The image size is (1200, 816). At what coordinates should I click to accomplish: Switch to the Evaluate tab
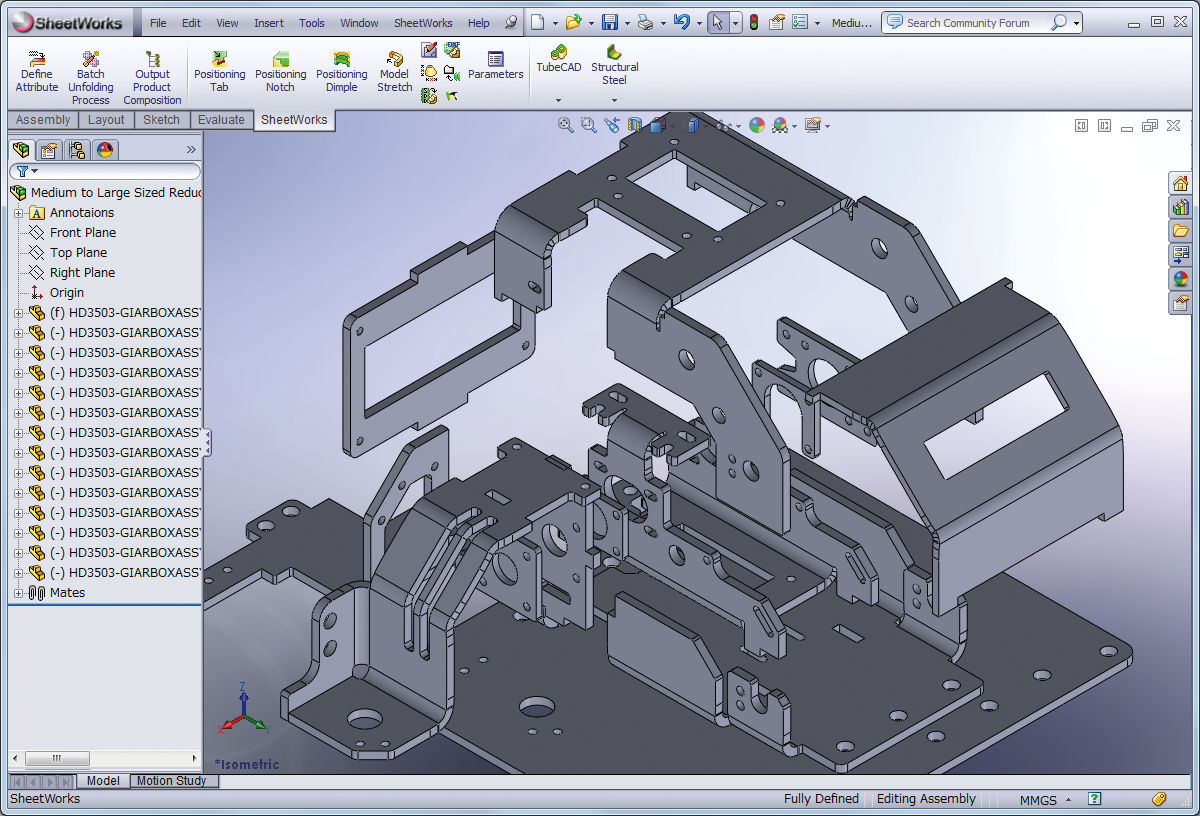point(221,120)
